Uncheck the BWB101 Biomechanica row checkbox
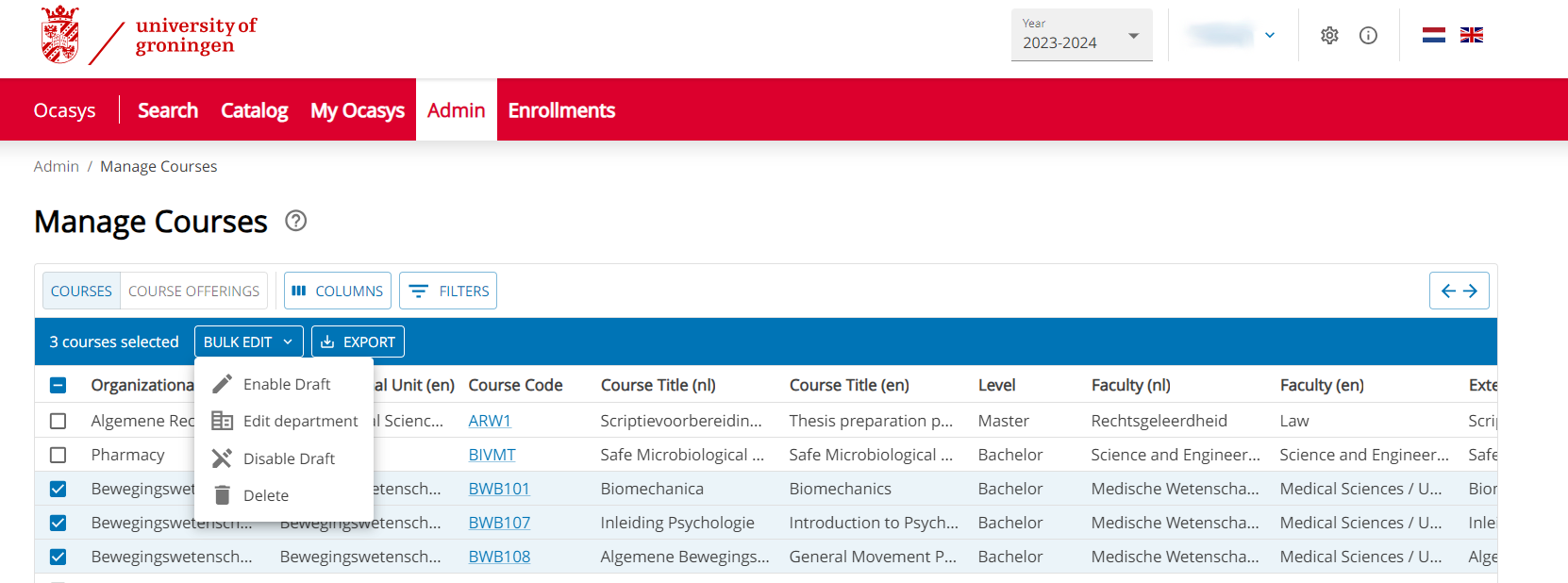Image resolution: width=1568 pixels, height=583 pixels. coord(58,489)
